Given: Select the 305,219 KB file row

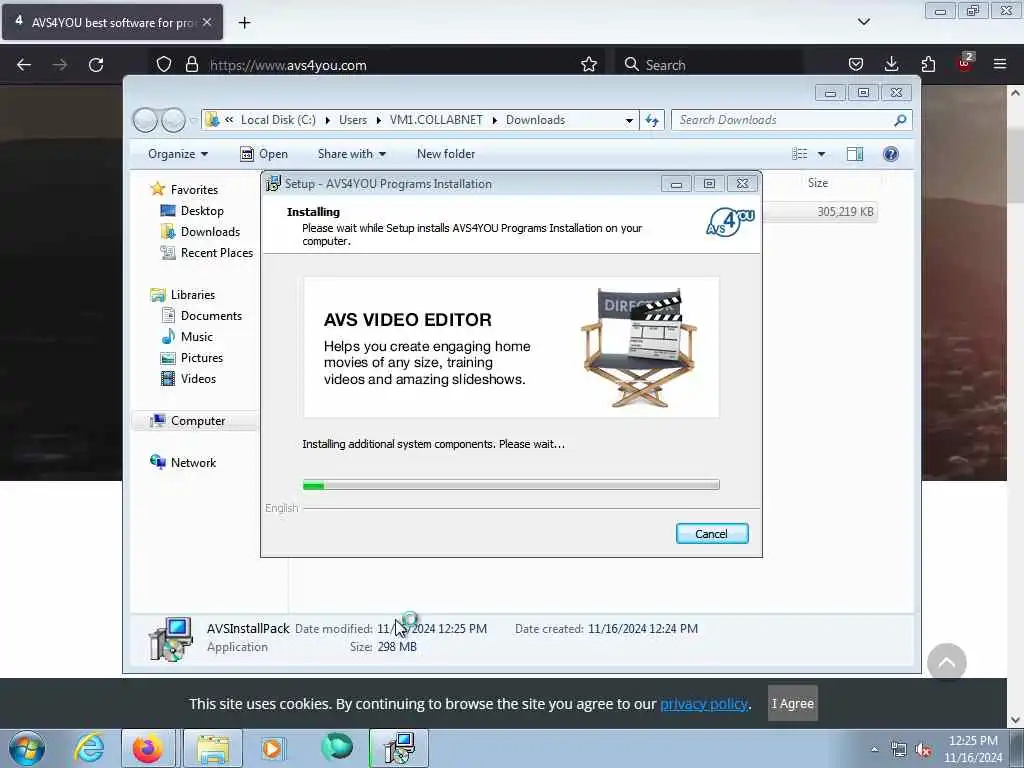Looking at the screenshot, I should pyautogui.click(x=822, y=212).
